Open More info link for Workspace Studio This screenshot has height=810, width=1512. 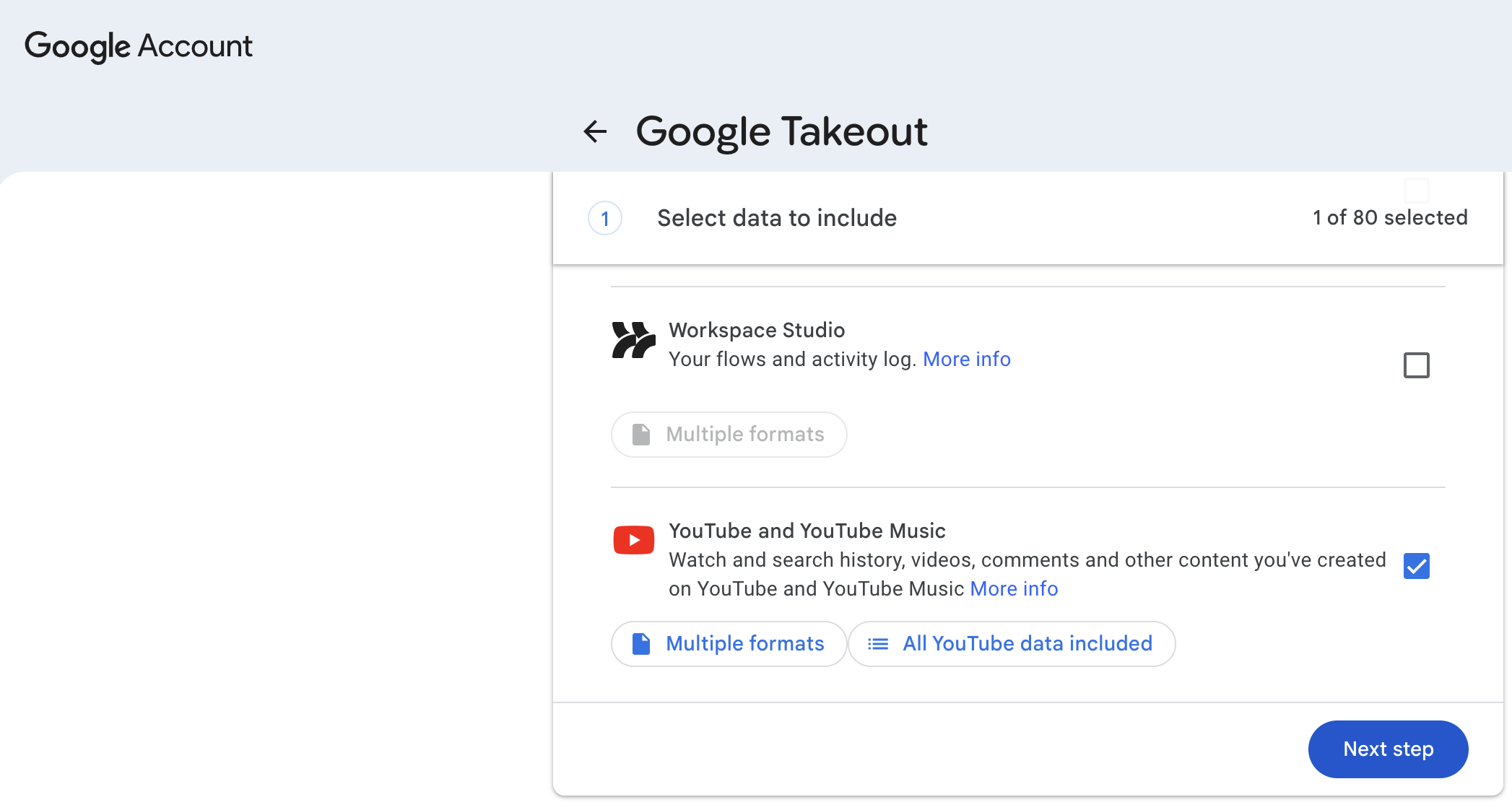pos(966,360)
